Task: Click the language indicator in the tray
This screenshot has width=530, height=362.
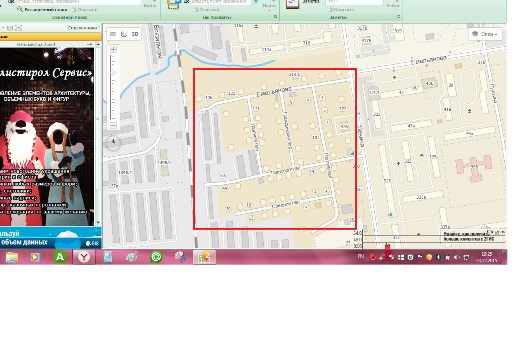Action: coord(361,257)
